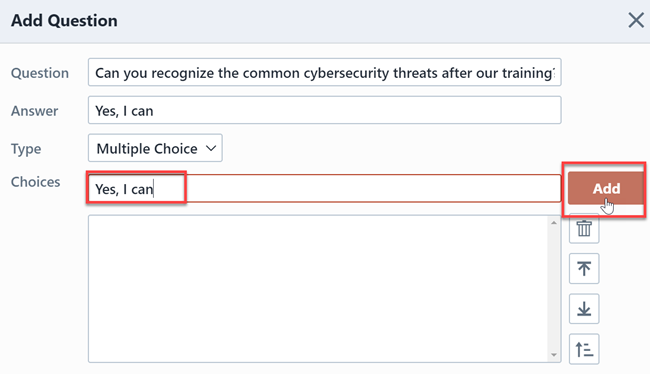This screenshot has width=650, height=374.
Task: Click the choices list scroll-up arrow
Action: click(x=554, y=223)
